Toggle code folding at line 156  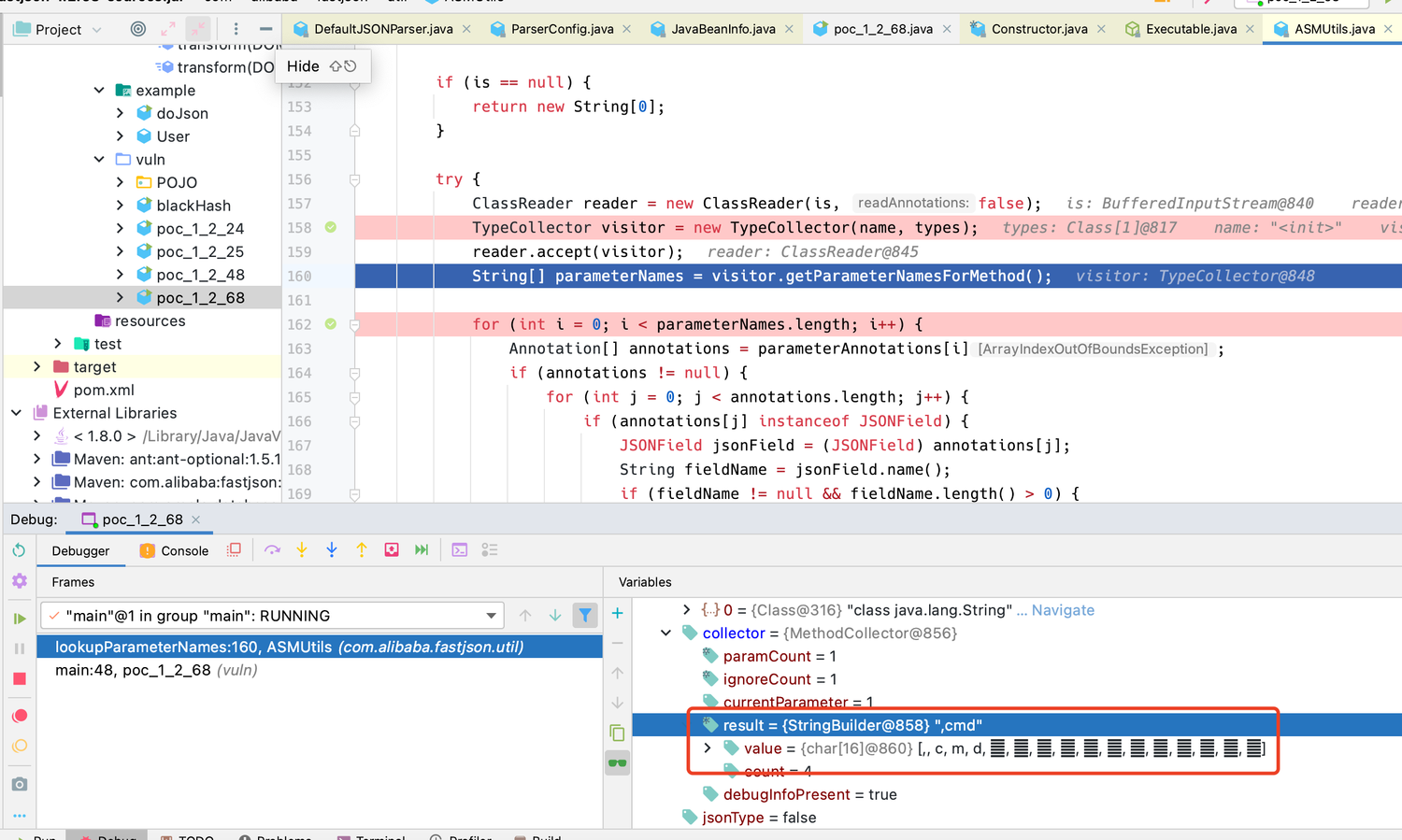[354, 179]
